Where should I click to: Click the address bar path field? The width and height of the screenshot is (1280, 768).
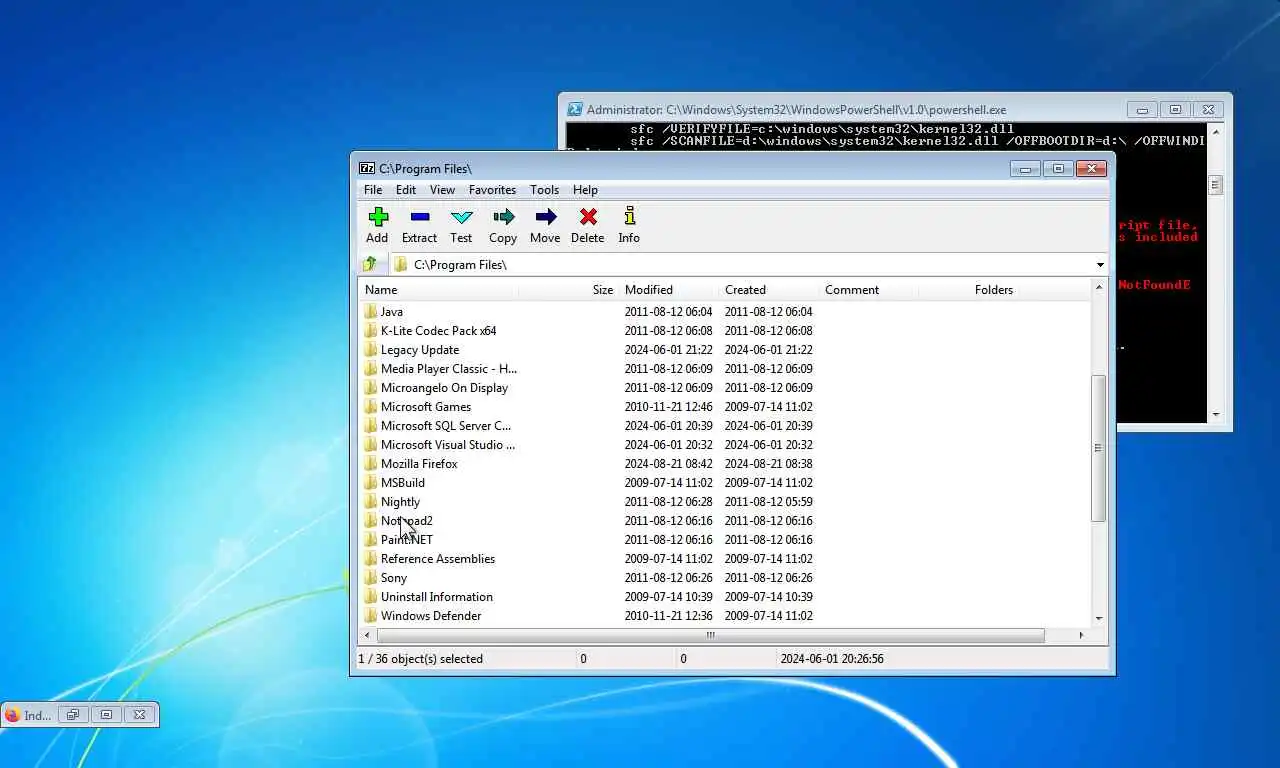click(740, 265)
